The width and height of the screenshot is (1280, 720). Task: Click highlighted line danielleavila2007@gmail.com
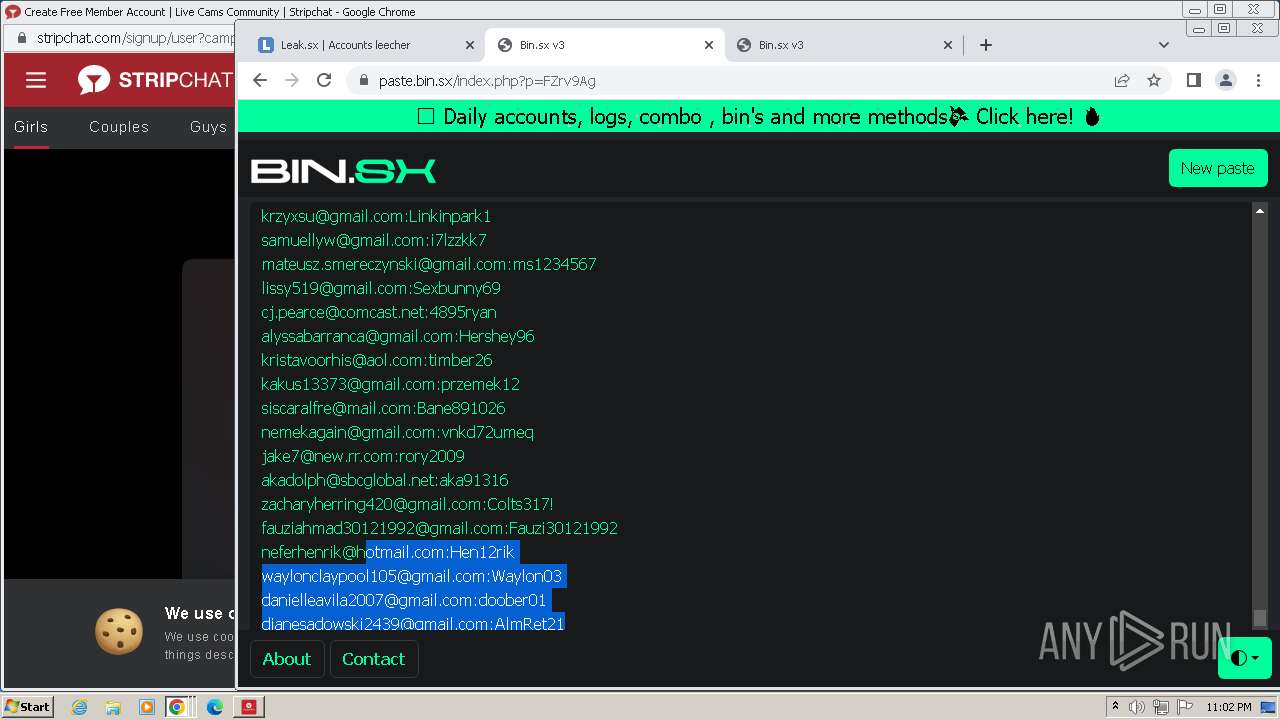(x=404, y=600)
